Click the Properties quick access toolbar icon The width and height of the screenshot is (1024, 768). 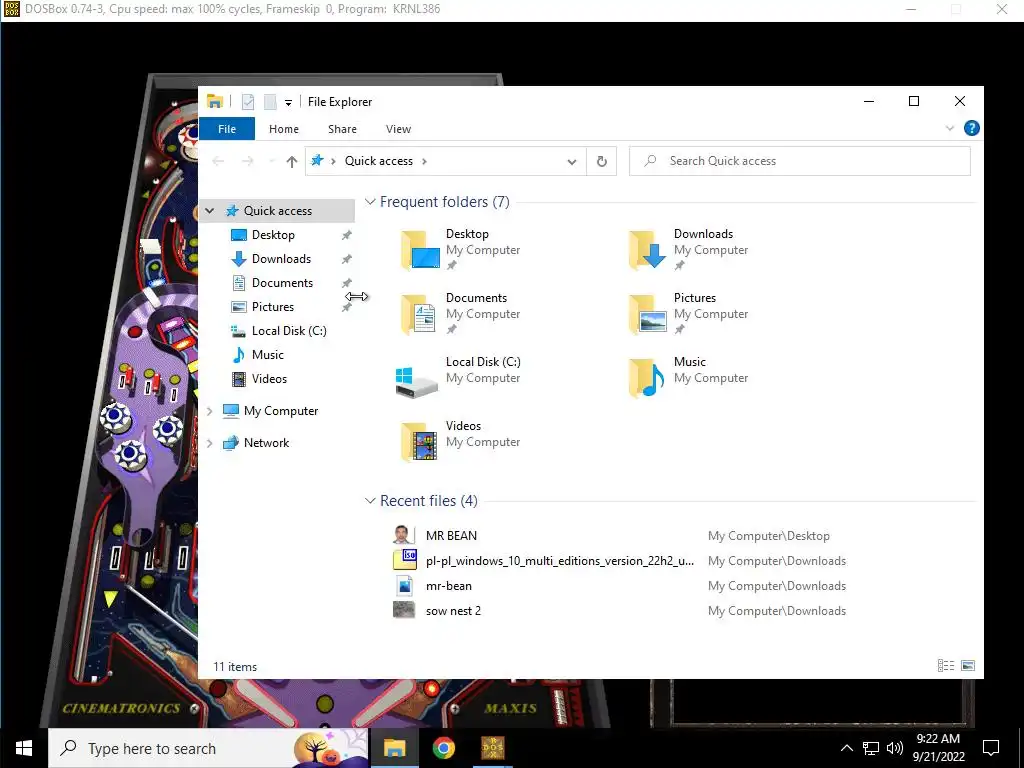pyautogui.click(x=248, y=102)
